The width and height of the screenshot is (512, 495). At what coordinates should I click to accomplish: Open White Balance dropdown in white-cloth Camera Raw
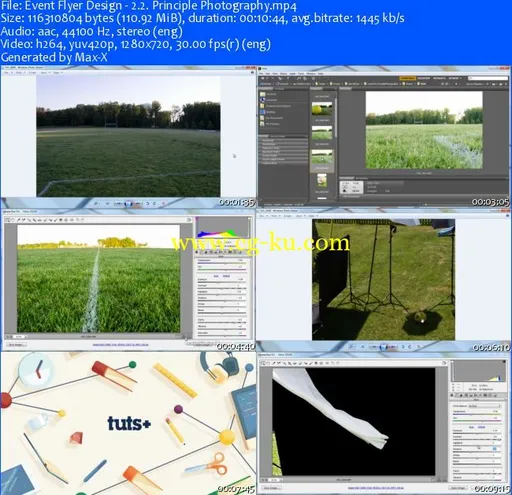click(484, 406)
